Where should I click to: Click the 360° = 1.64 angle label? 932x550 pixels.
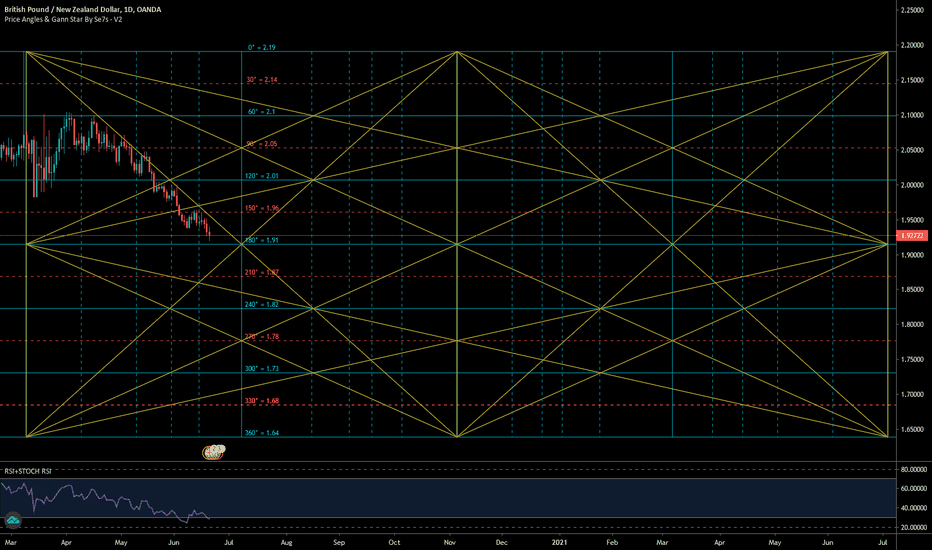point(262,433)
